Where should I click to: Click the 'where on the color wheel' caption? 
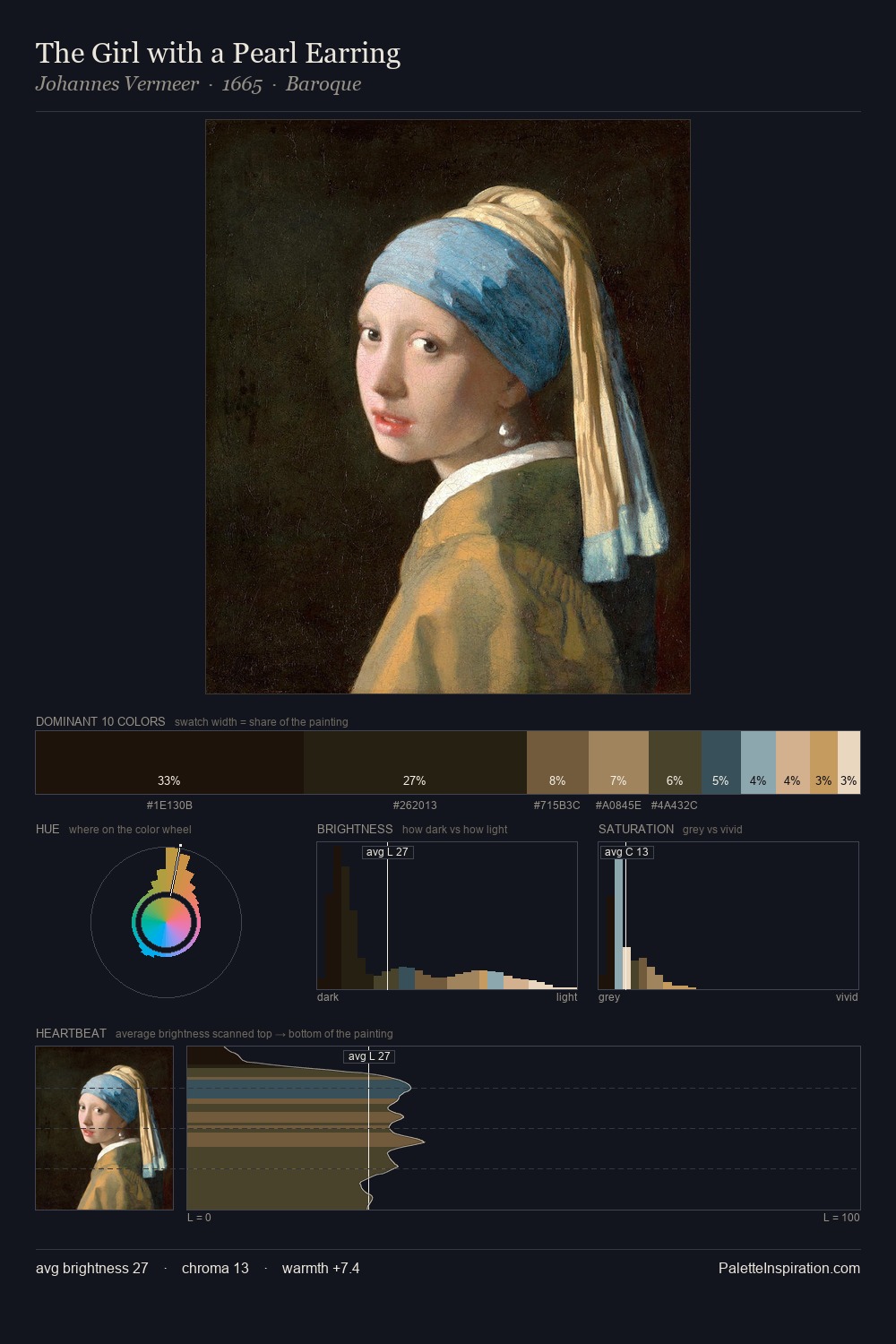(x=130, y=830)
